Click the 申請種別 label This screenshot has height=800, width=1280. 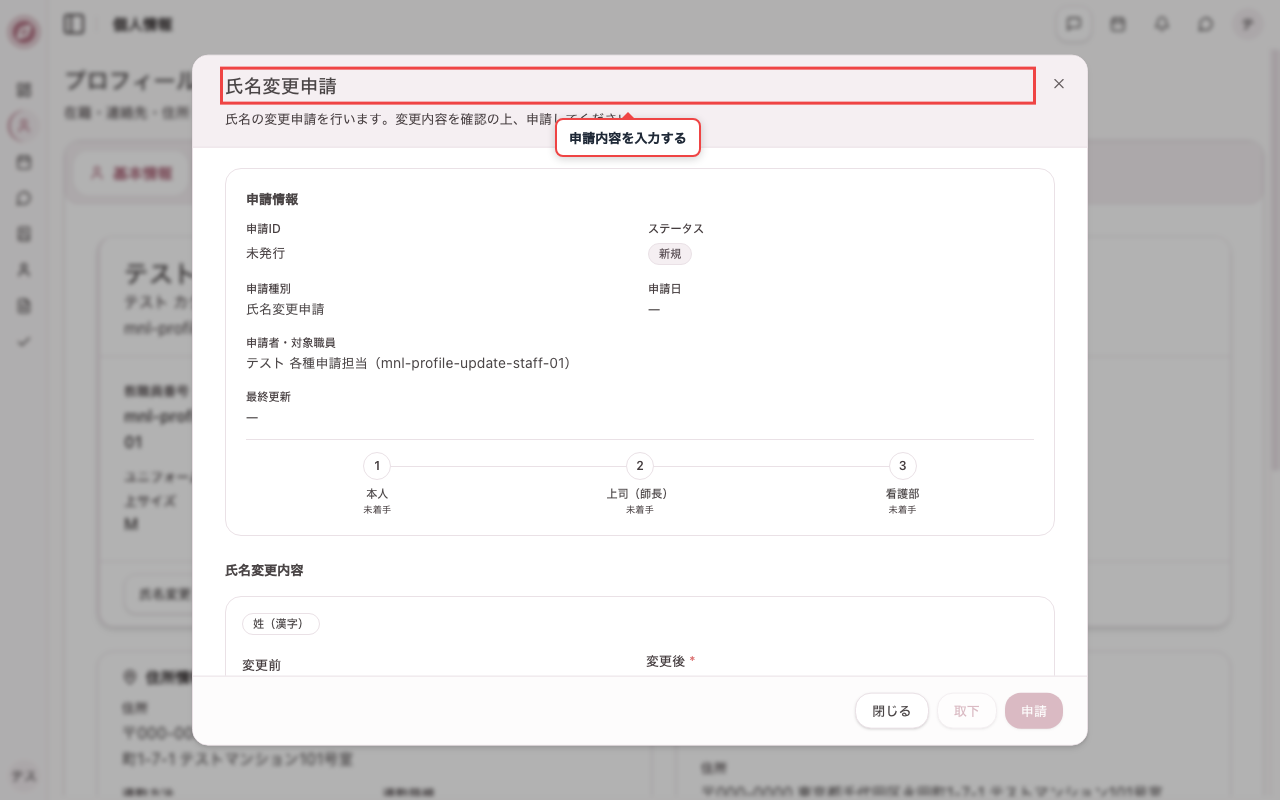click(x=268, y=289)
